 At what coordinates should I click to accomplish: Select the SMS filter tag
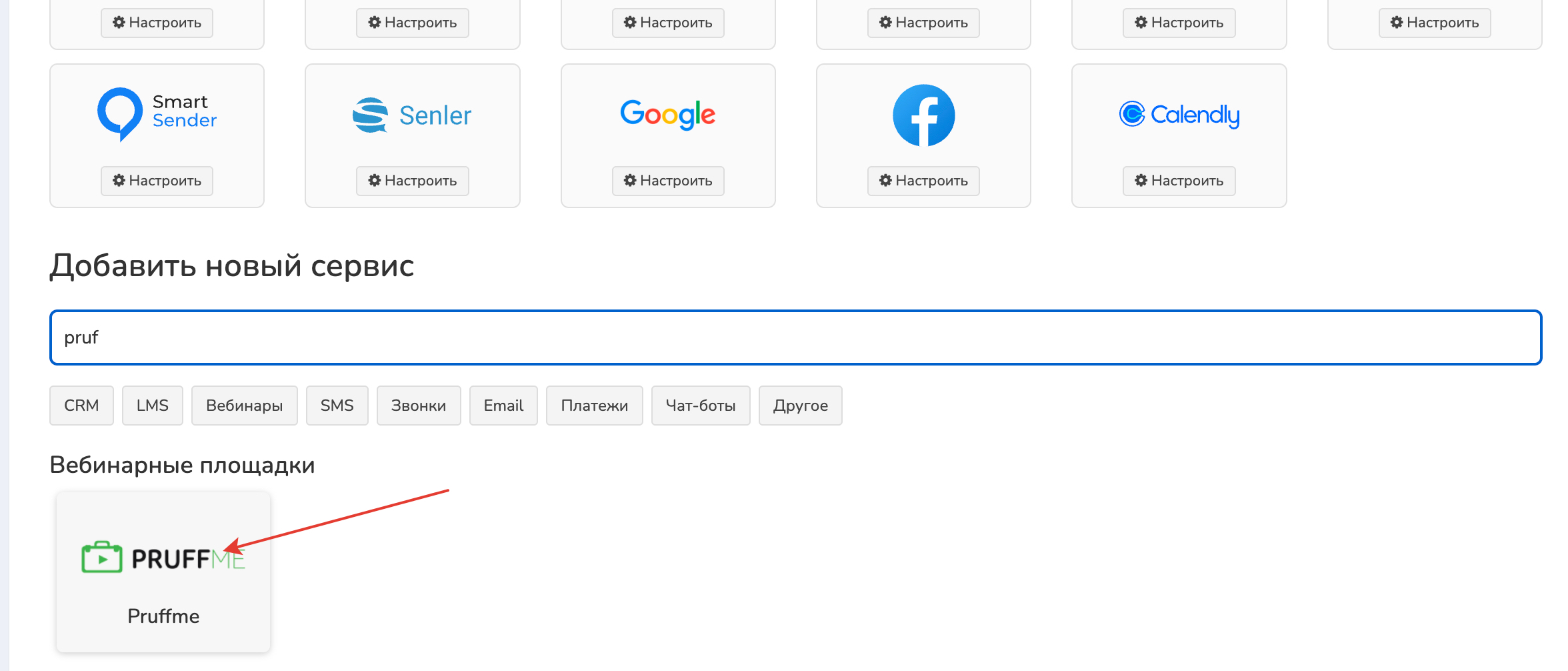(x=337, y=406)
